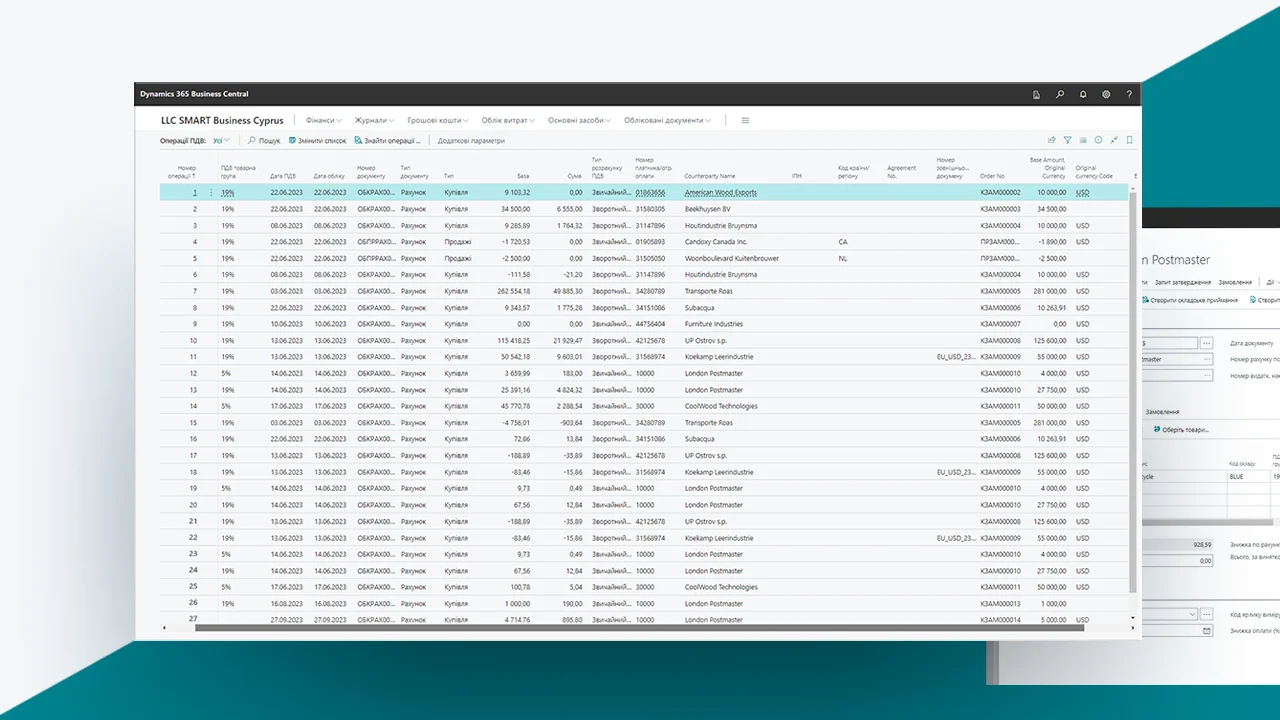The image size is (1280, 720).
Task: Open the settings gear in header
Action: pos(1106,94)
